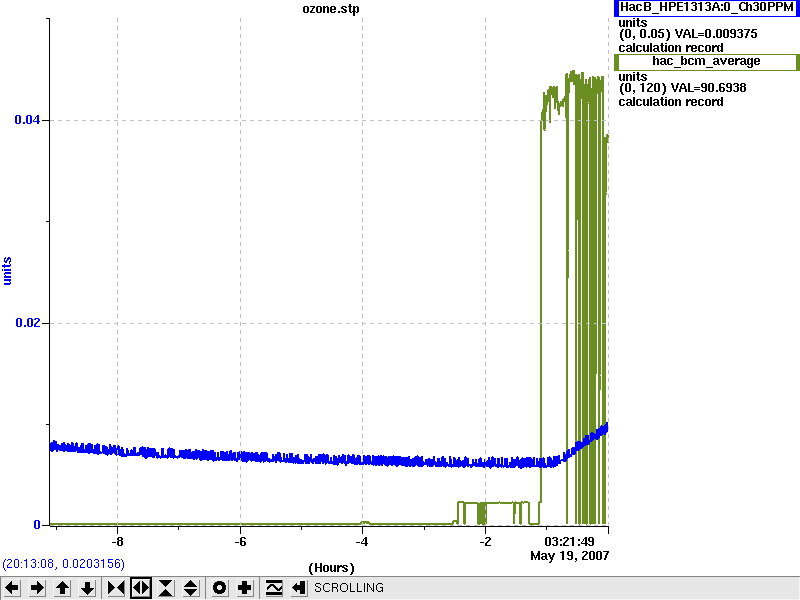Click 'calculation record' under hac_bcm_average
800x600 pixels.
pos(671,102)
